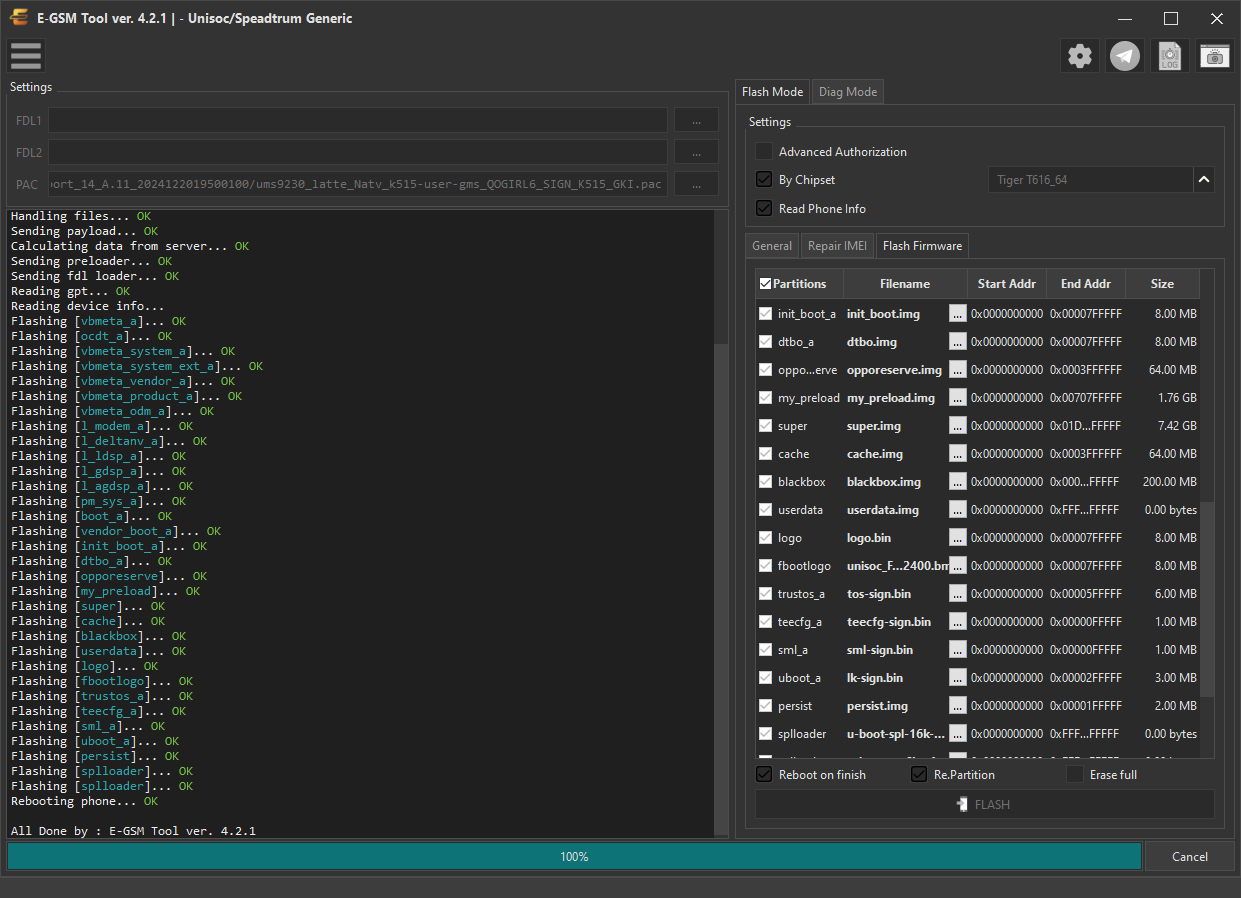
Task: Uncheck the dtbo_a partition
Action: pos(766,342)
